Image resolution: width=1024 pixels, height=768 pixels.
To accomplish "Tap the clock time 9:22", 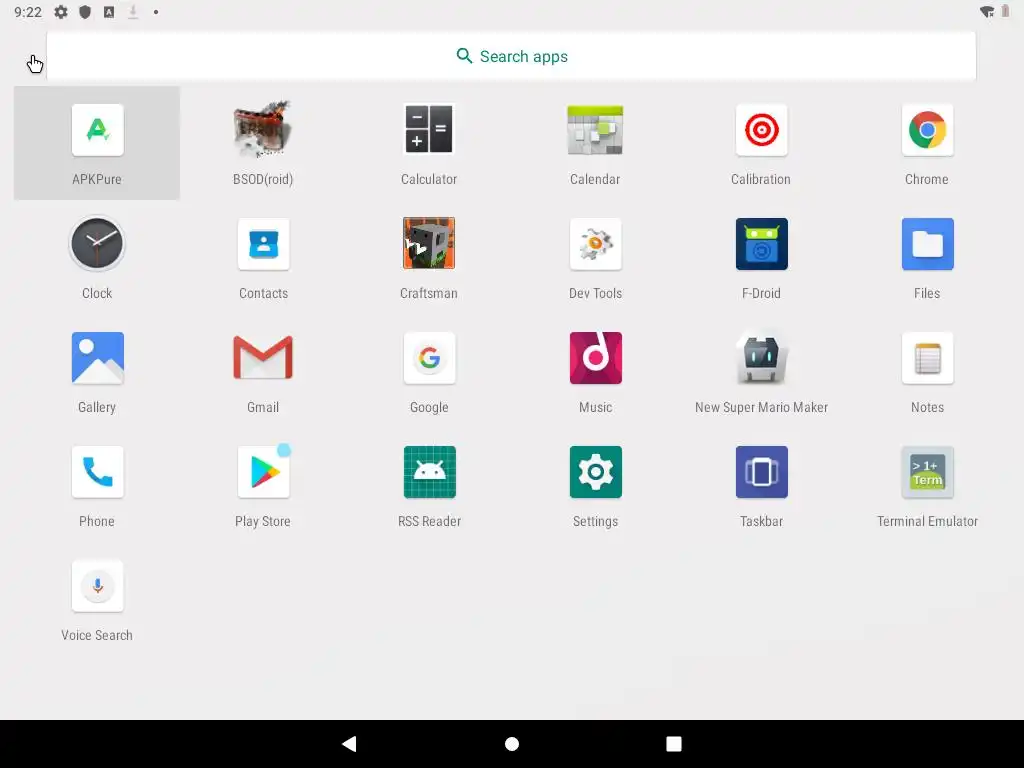I will pos(28,12).
